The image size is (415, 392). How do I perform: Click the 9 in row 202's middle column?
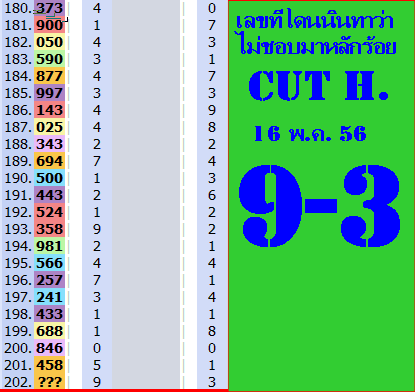[97, 382]
